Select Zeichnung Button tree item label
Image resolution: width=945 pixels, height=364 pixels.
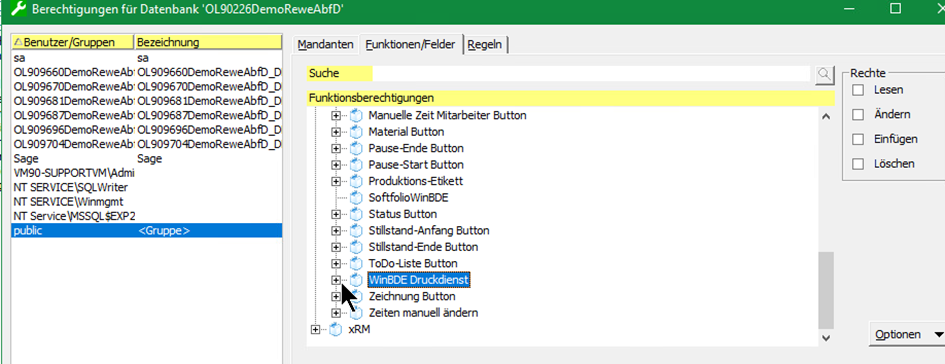(412, 297)
